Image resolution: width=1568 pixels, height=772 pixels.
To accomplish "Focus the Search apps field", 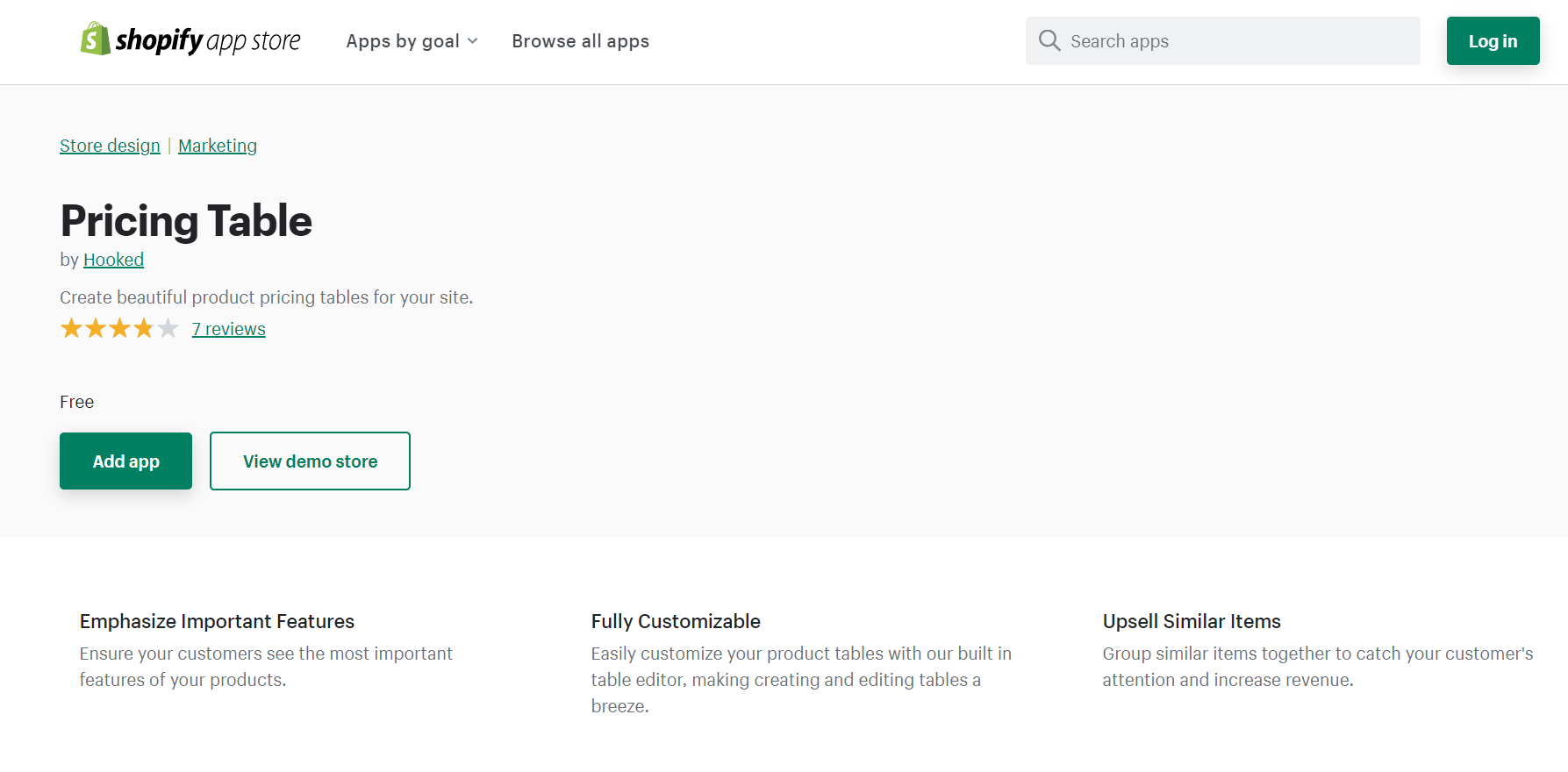I will (x=1222, y=40).
